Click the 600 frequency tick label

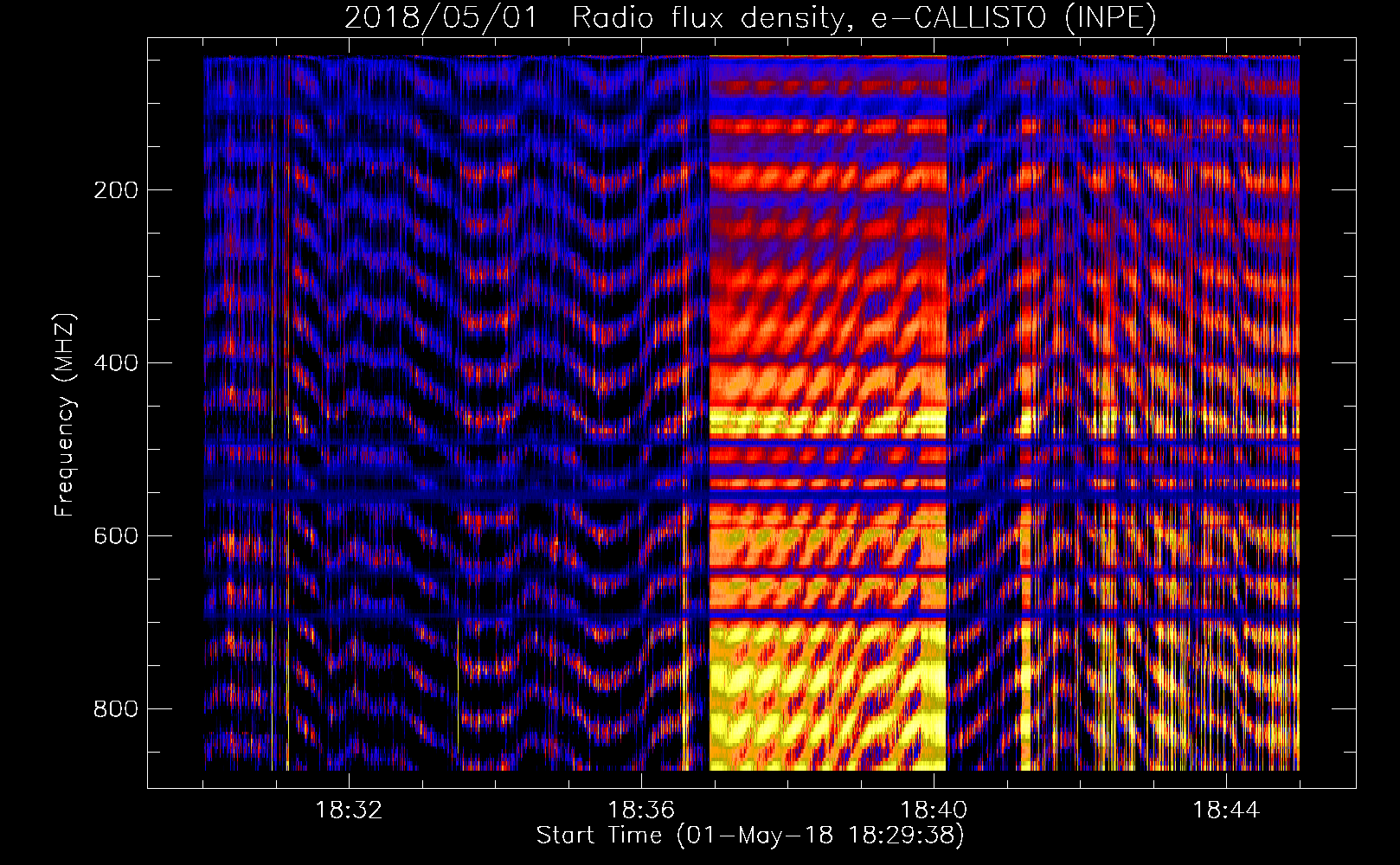coord(116,536)
